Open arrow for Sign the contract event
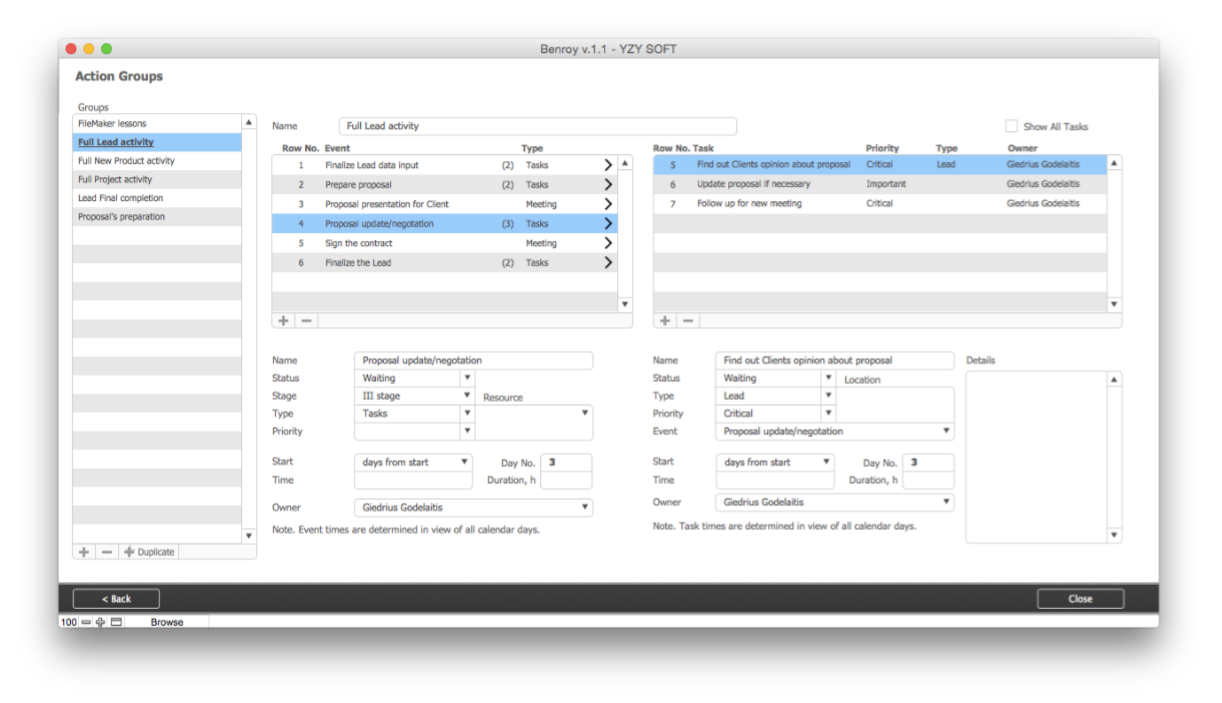 (x=607, y=243)
